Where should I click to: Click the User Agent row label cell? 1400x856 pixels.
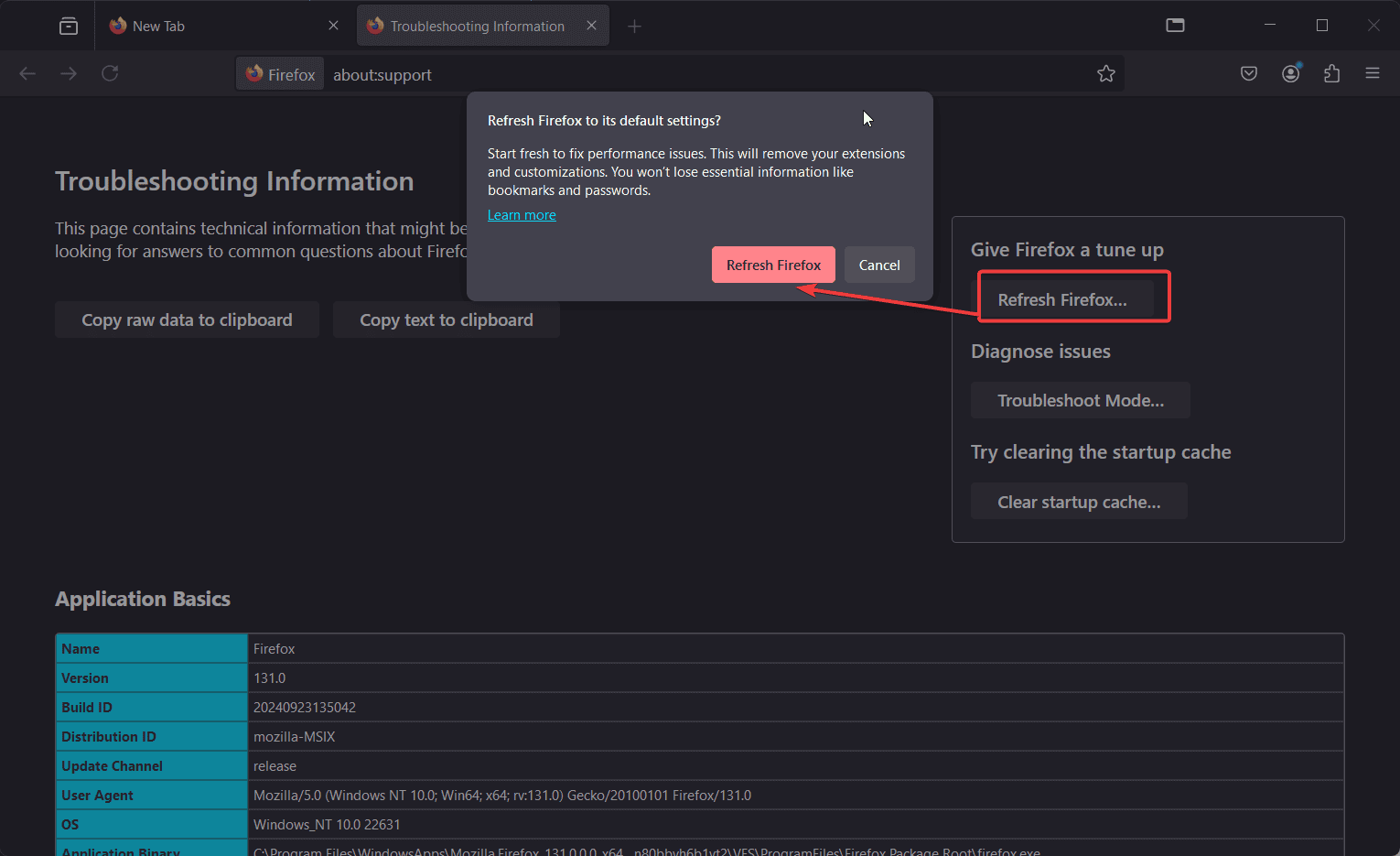(x=152, y=796)
